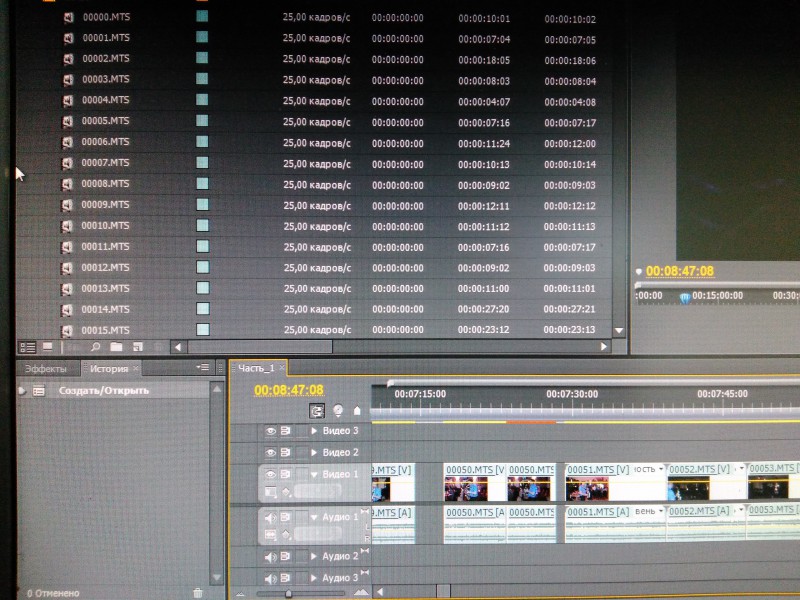Hide track Видео 3 with eye

pos(270,431)
